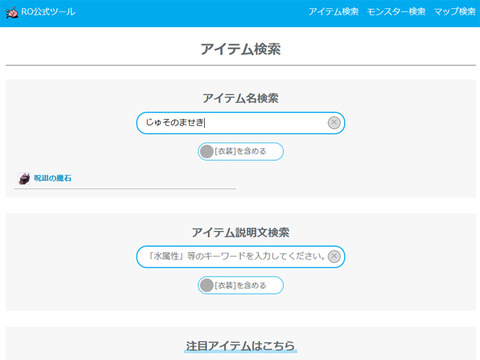This screenshot has width=480, height=360.
Task: Click the アイテム説明文検索 section heading
Action: 240,232
